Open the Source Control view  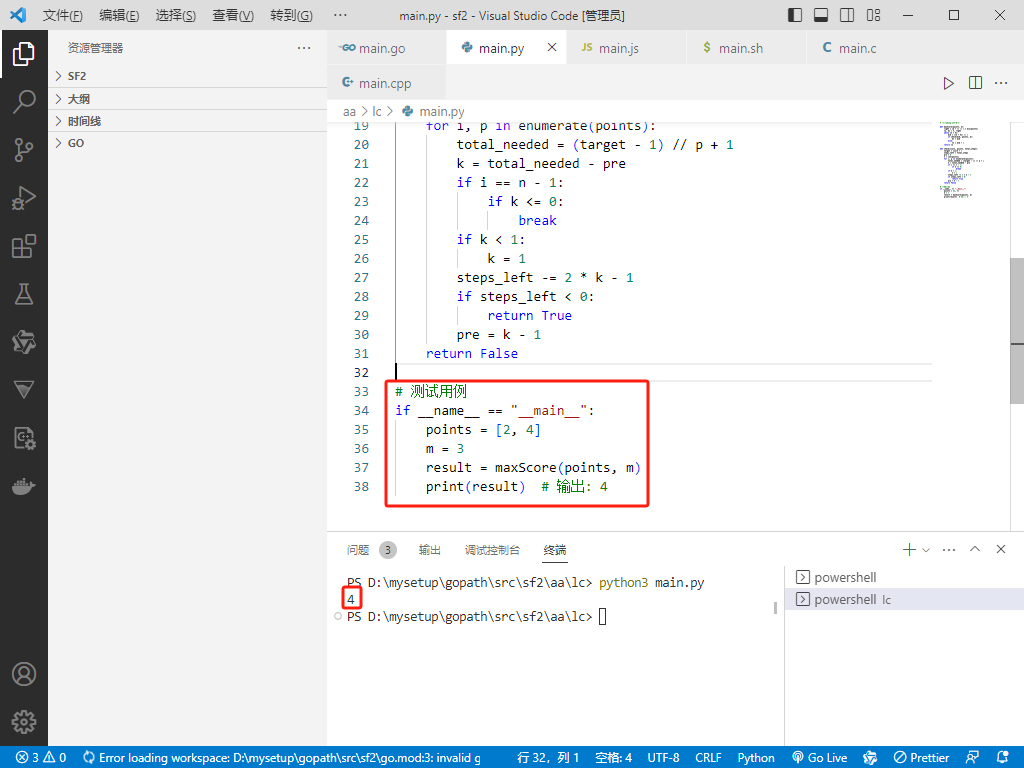point(24,150)
